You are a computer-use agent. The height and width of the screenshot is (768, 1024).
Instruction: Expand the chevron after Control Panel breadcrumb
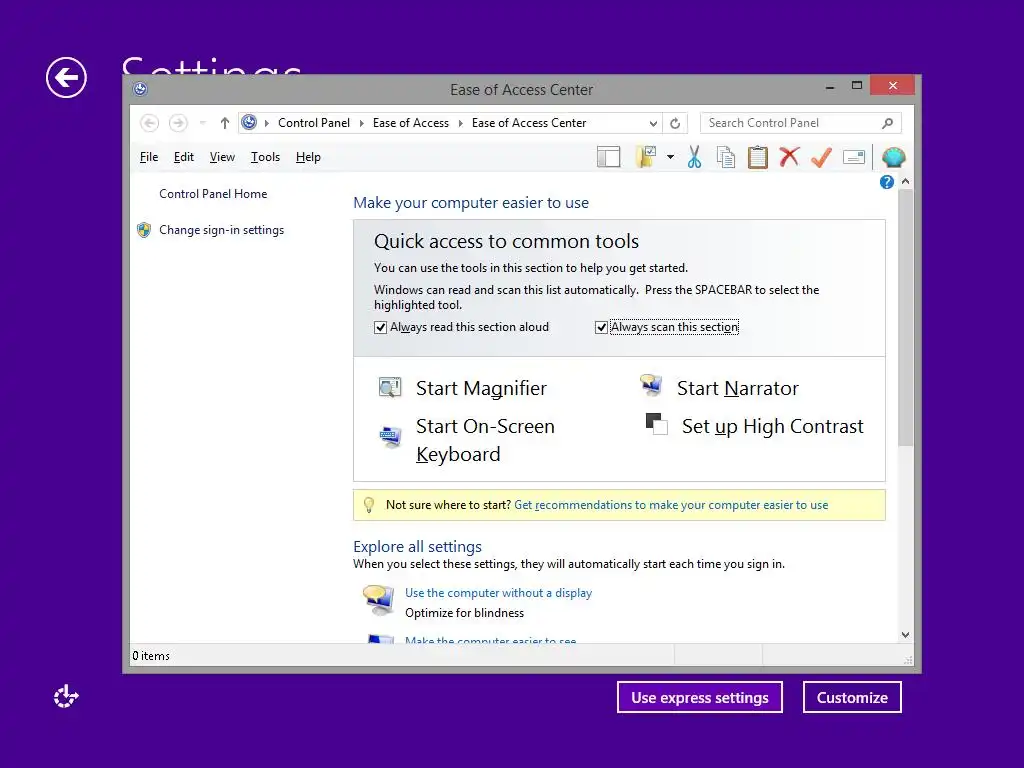point(361,123)
